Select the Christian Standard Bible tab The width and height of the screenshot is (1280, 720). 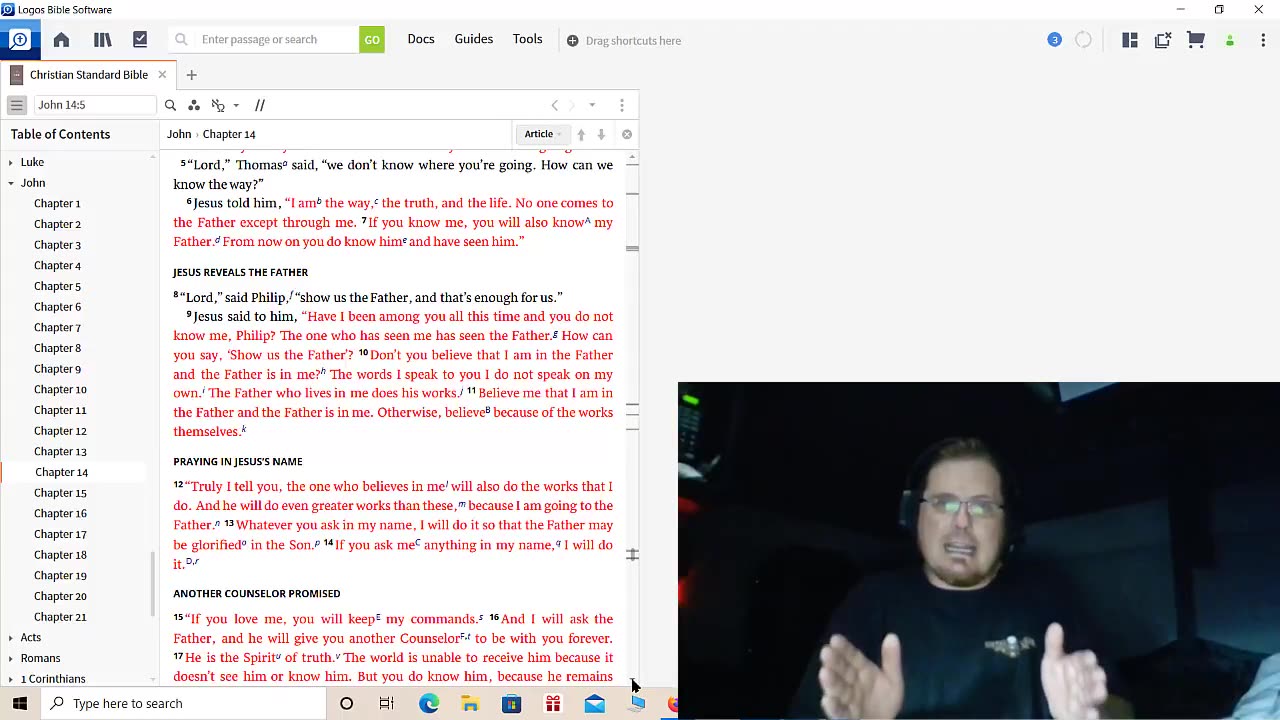click(88, 75)
